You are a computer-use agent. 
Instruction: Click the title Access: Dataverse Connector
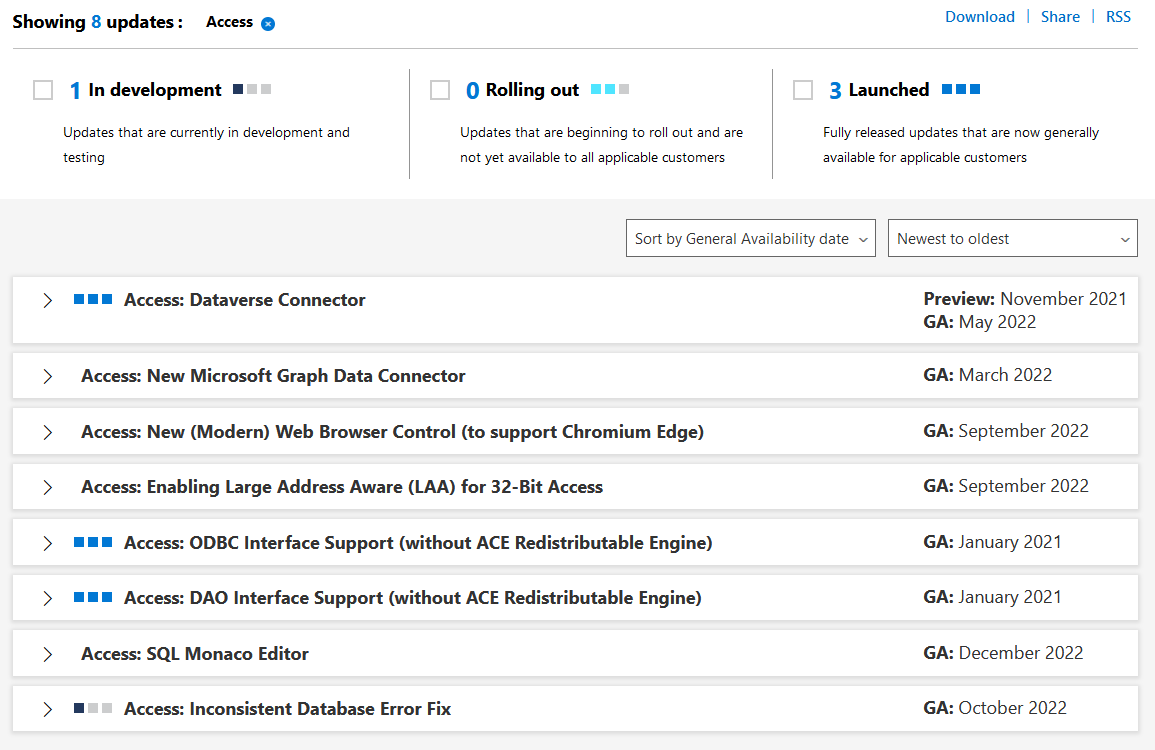[x=245, y=300]
